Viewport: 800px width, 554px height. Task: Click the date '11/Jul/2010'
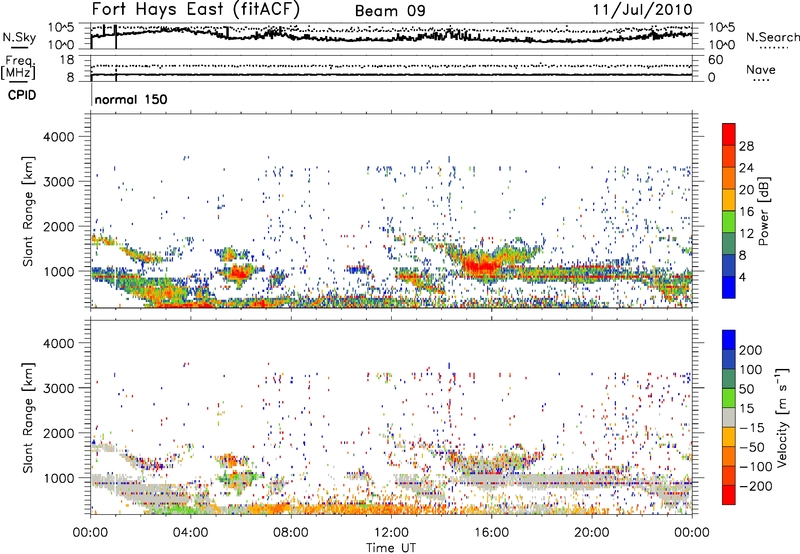[642, 10]
